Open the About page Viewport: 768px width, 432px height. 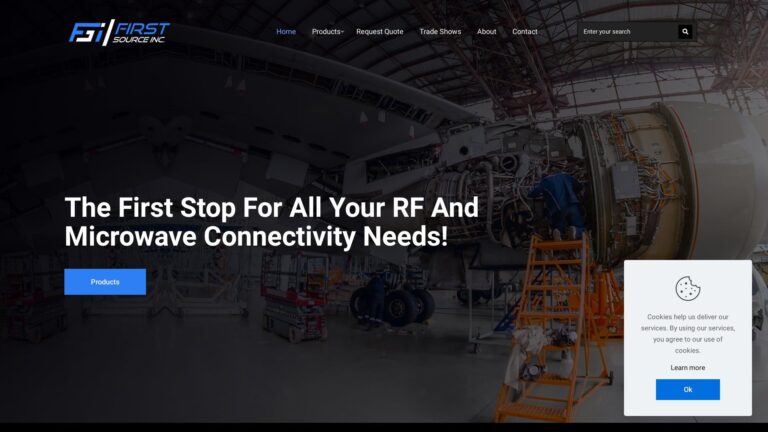pyautogui.click(x=486, y=31)
